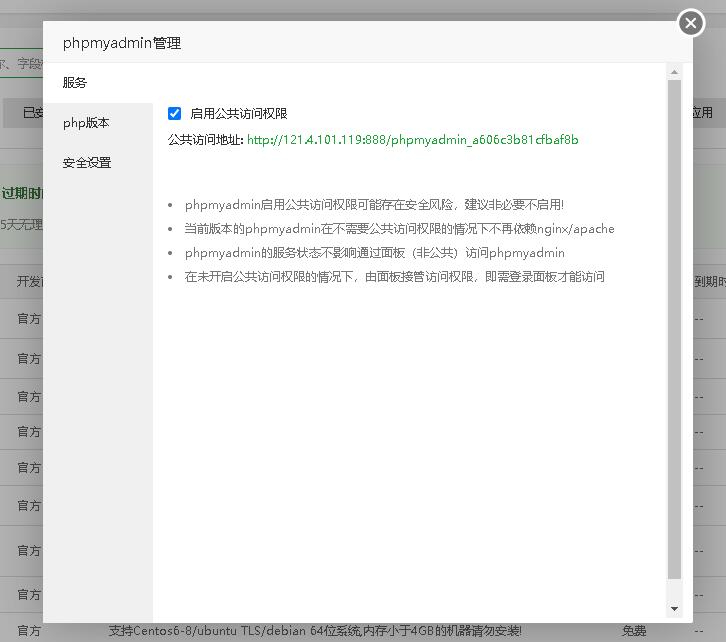This screenshot has height=642, width=726.
Task: Click the dialog vertical scrollbar thumb
Action: click(x=674, y=329)
